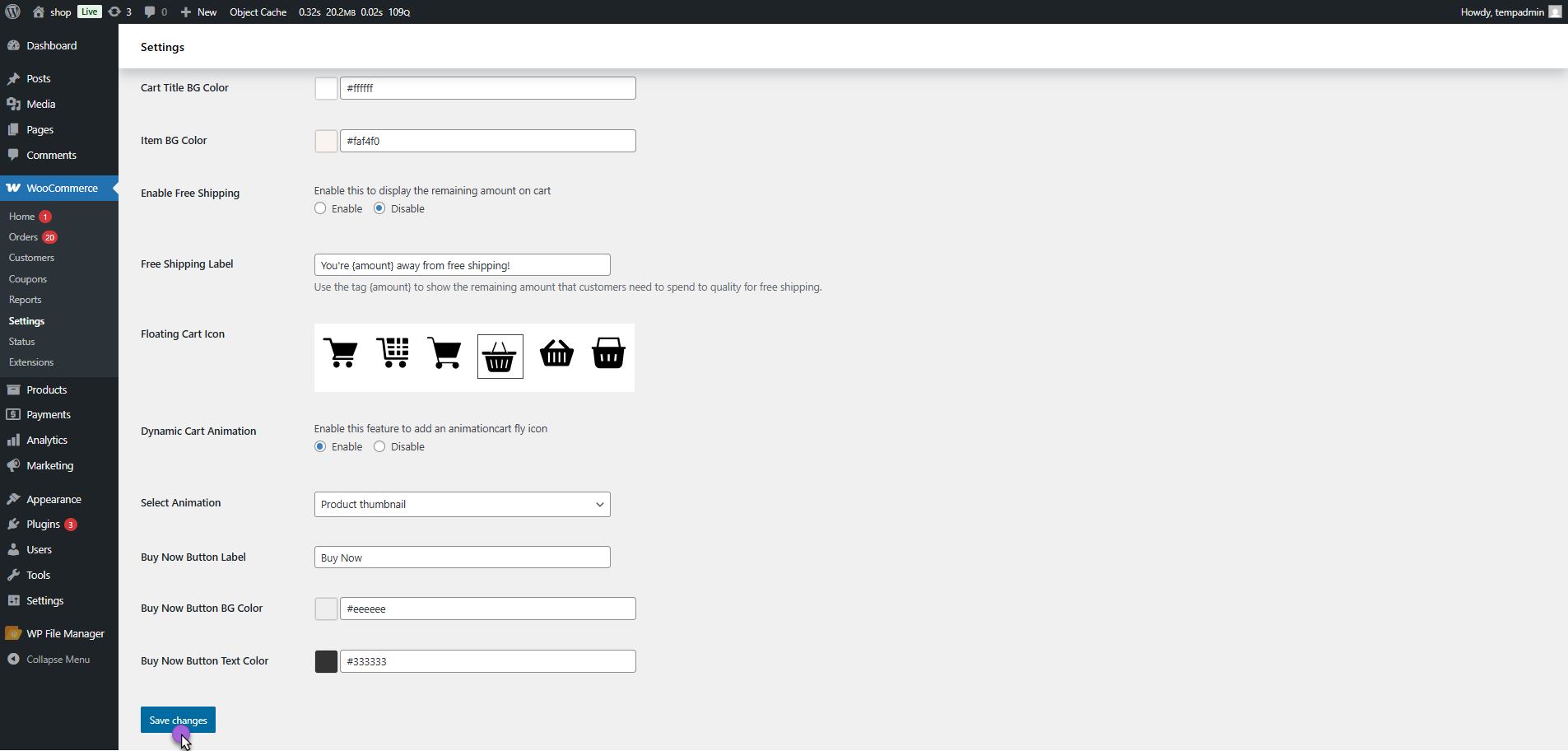This screenshot has width=1568, height=751.
Task: Select Disable under Dynamic Cart Animation
Action: click(x=379, y=446)
